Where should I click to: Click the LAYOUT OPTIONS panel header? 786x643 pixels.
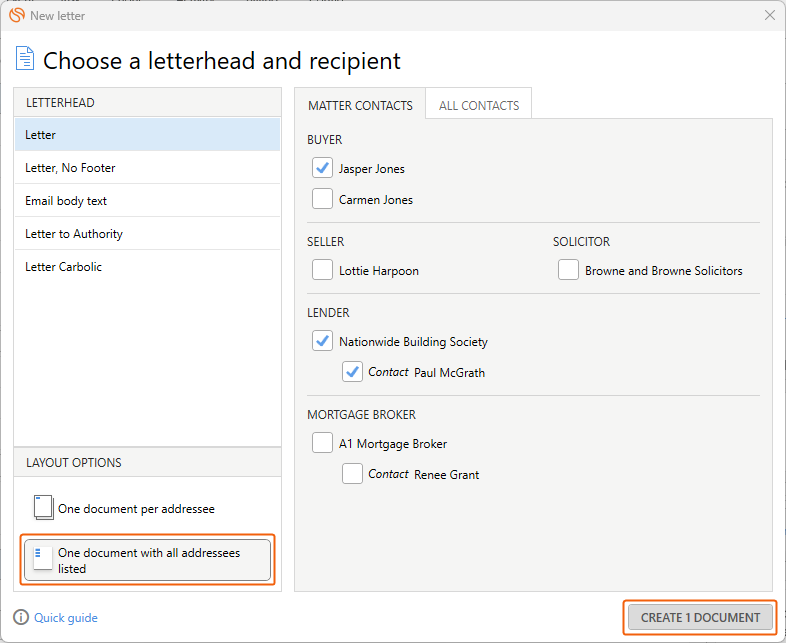tap(147, 463)
